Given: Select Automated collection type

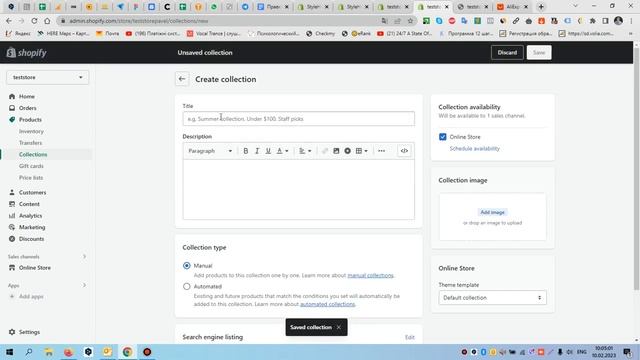Looking at the screenshot, I should [187, 287].
